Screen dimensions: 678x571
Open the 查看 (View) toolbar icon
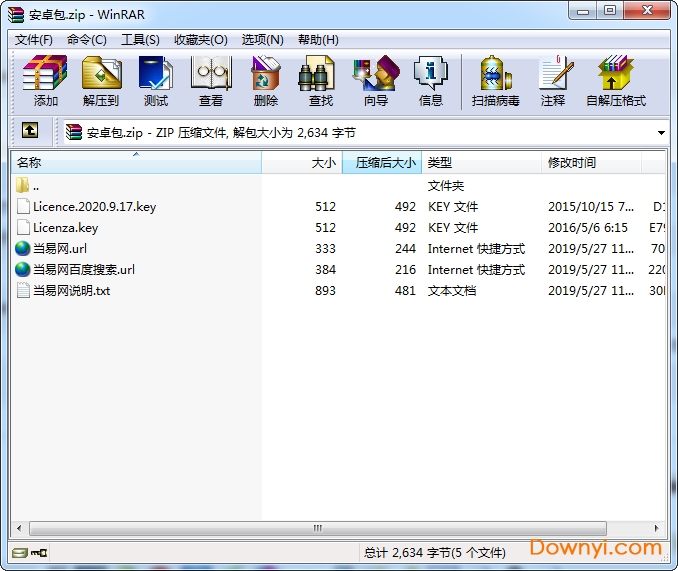(211, 81)
